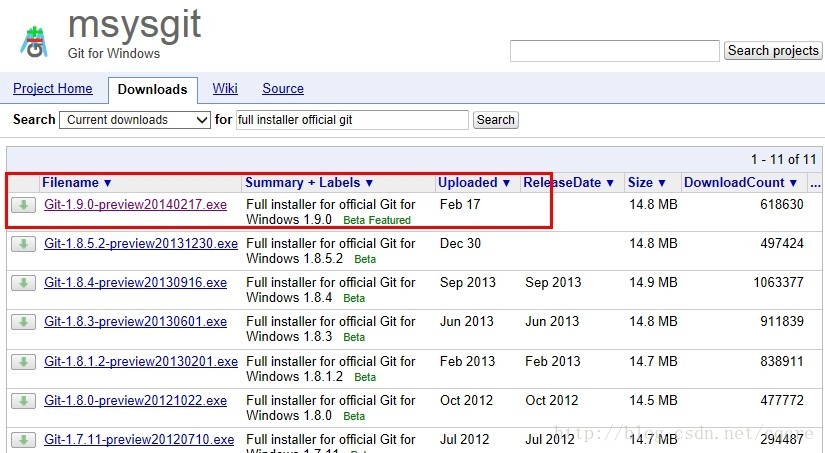Select the Downloads tab
825x453 pixels.
[153, 89]
